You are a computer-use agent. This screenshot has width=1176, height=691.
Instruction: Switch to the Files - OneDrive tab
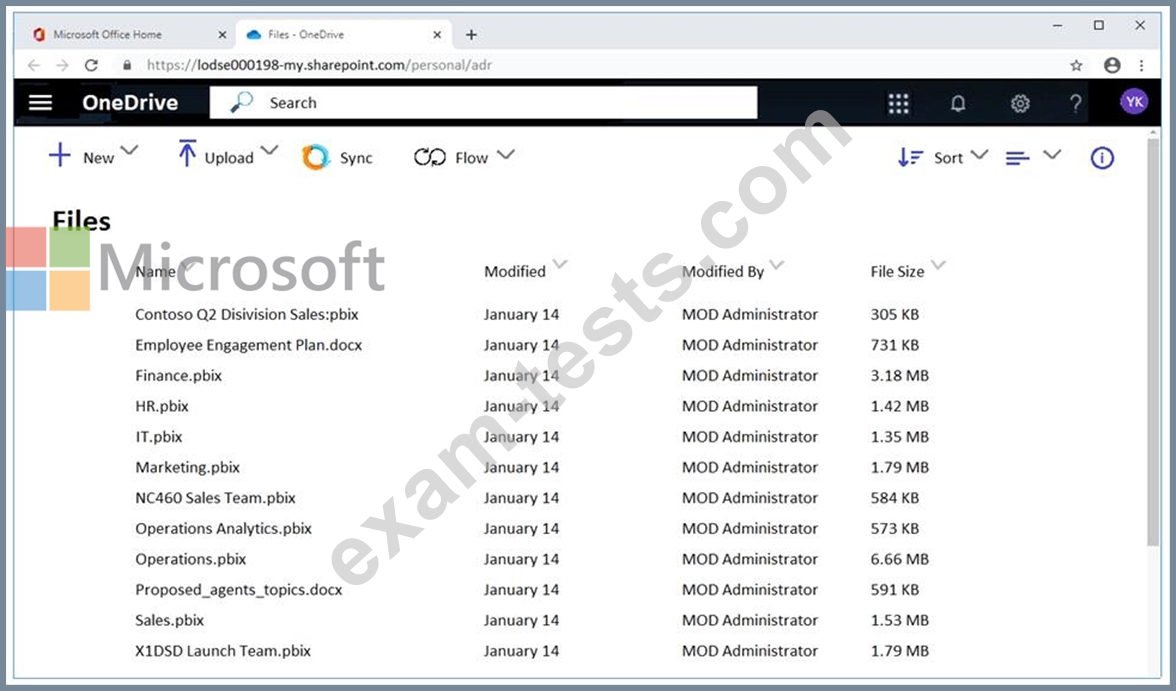(344, 35)
